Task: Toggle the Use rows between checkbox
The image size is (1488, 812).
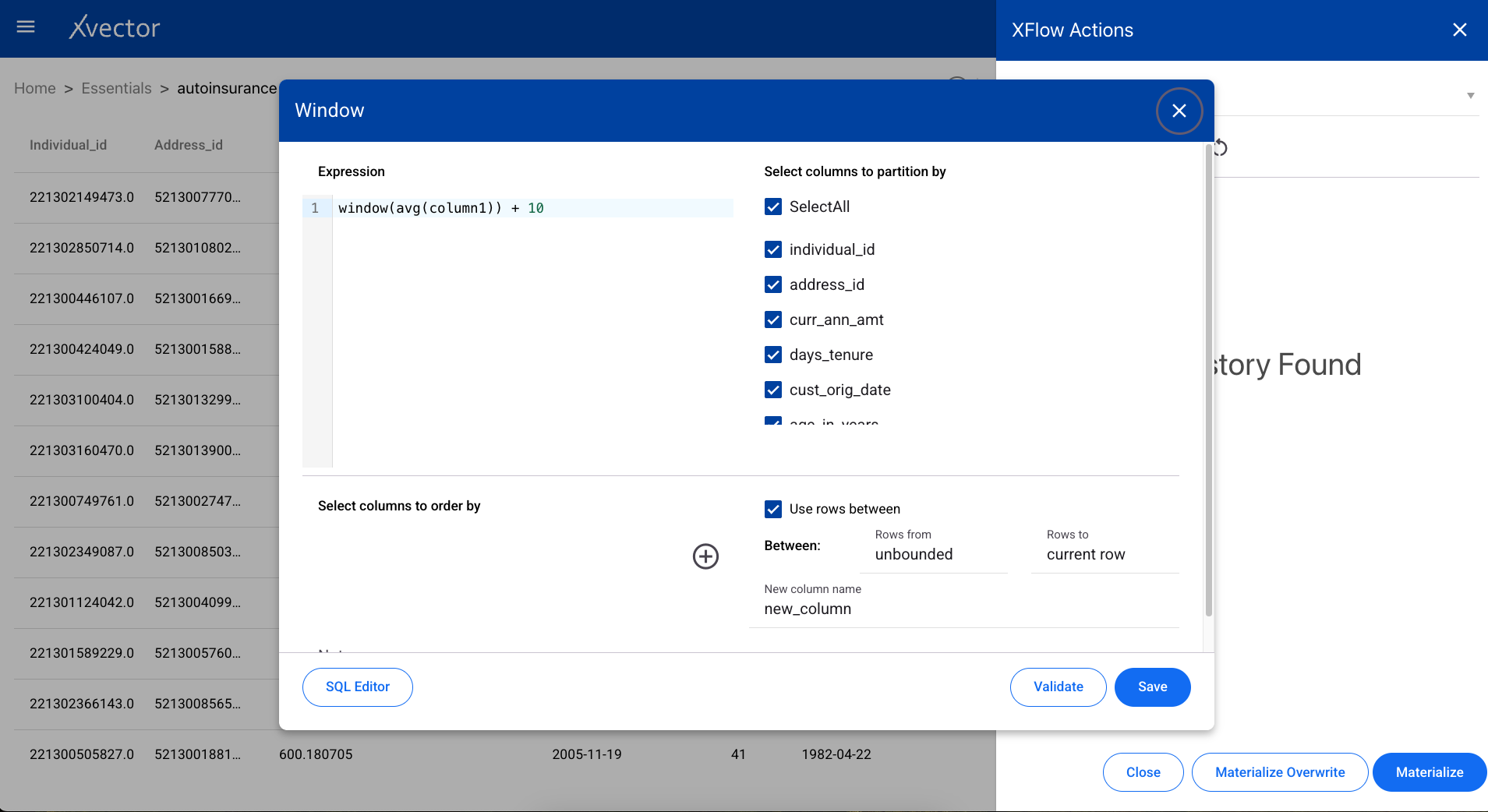Action: (x=773, y=509)
